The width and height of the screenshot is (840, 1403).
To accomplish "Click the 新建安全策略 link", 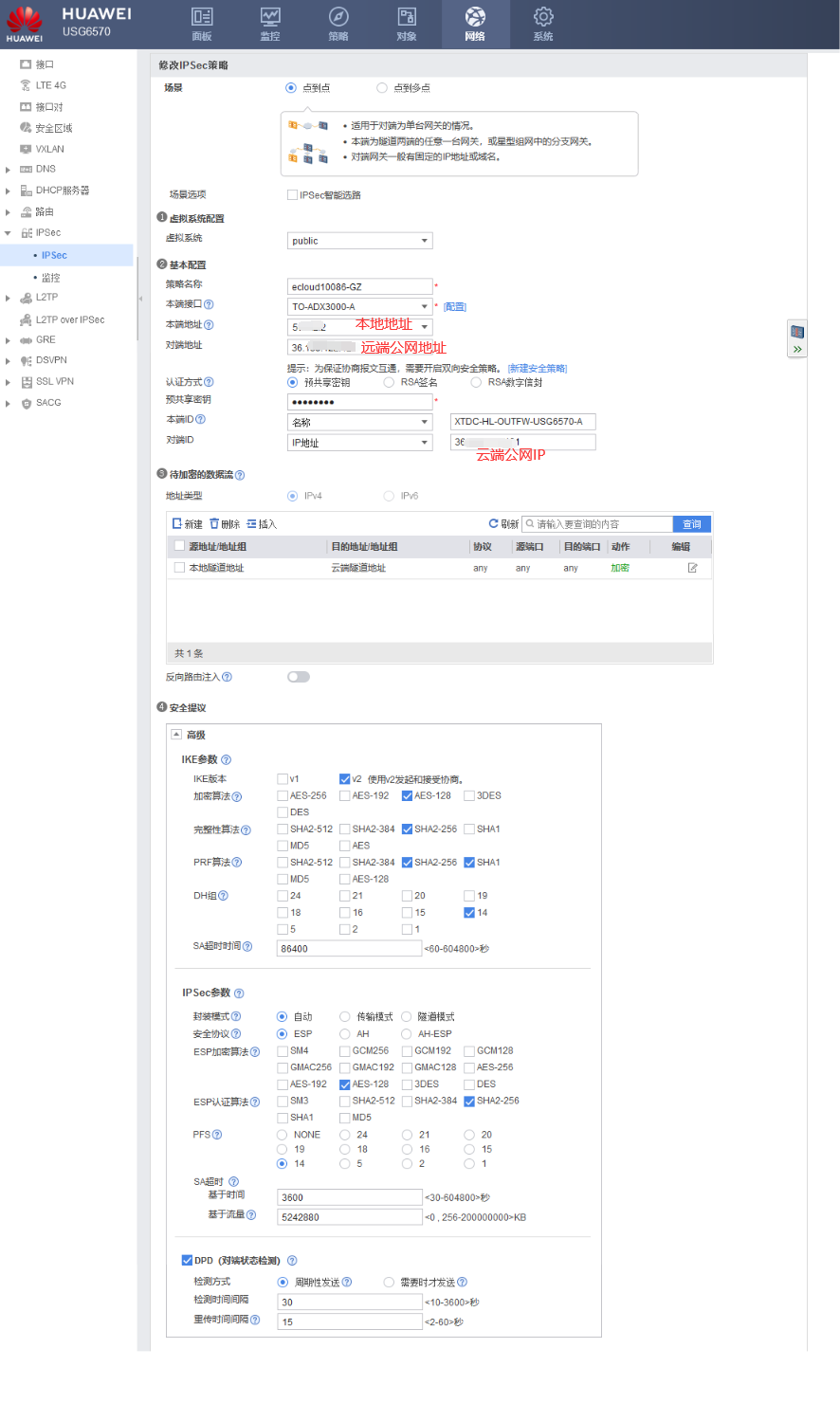I will coord(537,368).
